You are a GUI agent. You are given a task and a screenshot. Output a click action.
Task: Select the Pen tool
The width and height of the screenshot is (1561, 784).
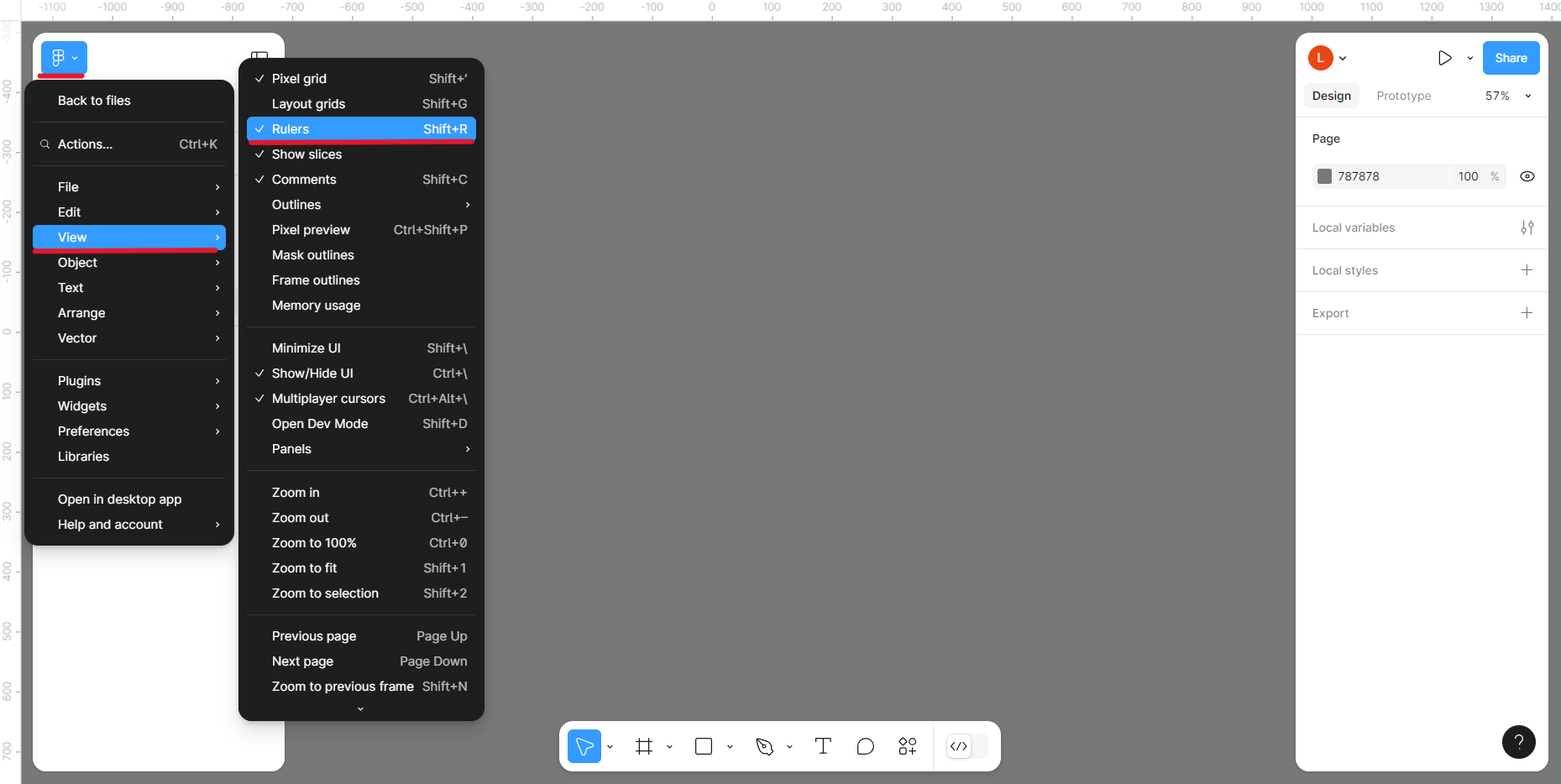pyautogui.click(x=764, y=746)
